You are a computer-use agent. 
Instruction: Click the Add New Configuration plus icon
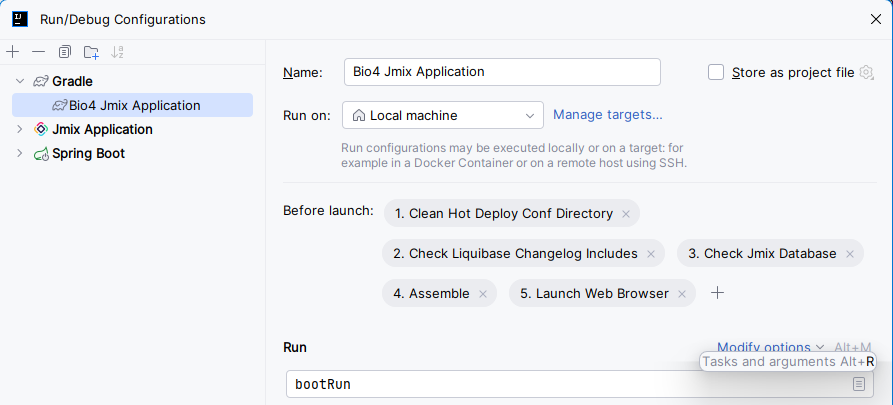tap(12, 52)
